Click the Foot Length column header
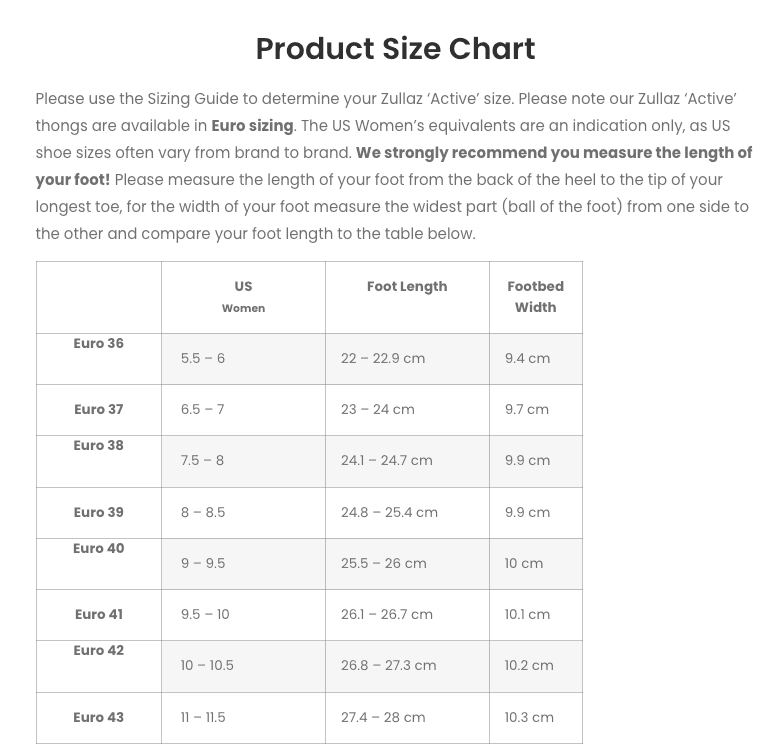The width and height of the screenshot is (757, 752). tap(406, 287)
